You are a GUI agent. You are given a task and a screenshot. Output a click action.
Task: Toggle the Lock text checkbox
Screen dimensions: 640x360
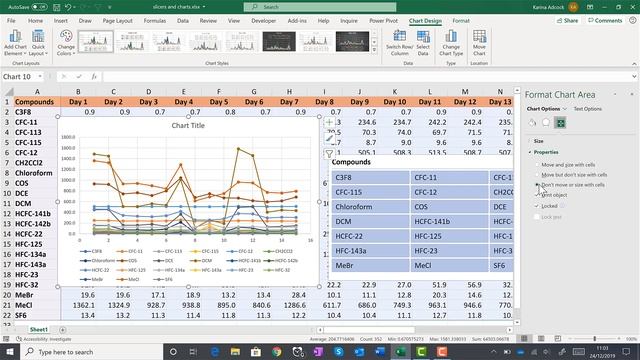[x=537, y=217]
